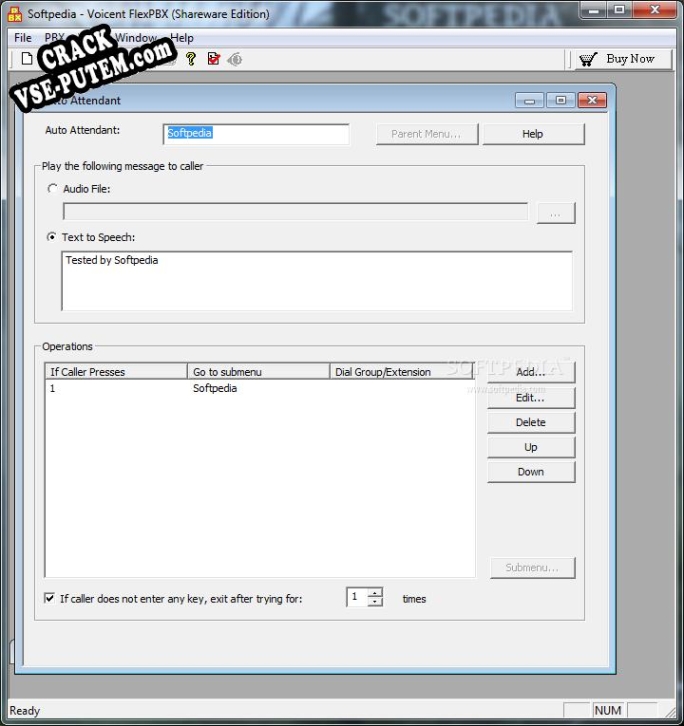684x726 pixels.
Task: Toggle the exit-after-no-key checkbox
Action: pyautogui.click(x=49, y=599)
